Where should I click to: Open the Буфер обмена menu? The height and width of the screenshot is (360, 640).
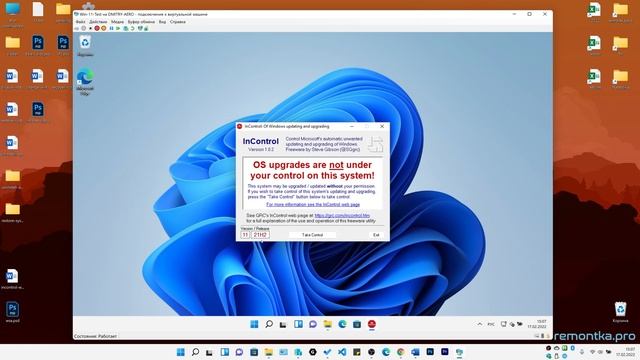pos(141,22)
